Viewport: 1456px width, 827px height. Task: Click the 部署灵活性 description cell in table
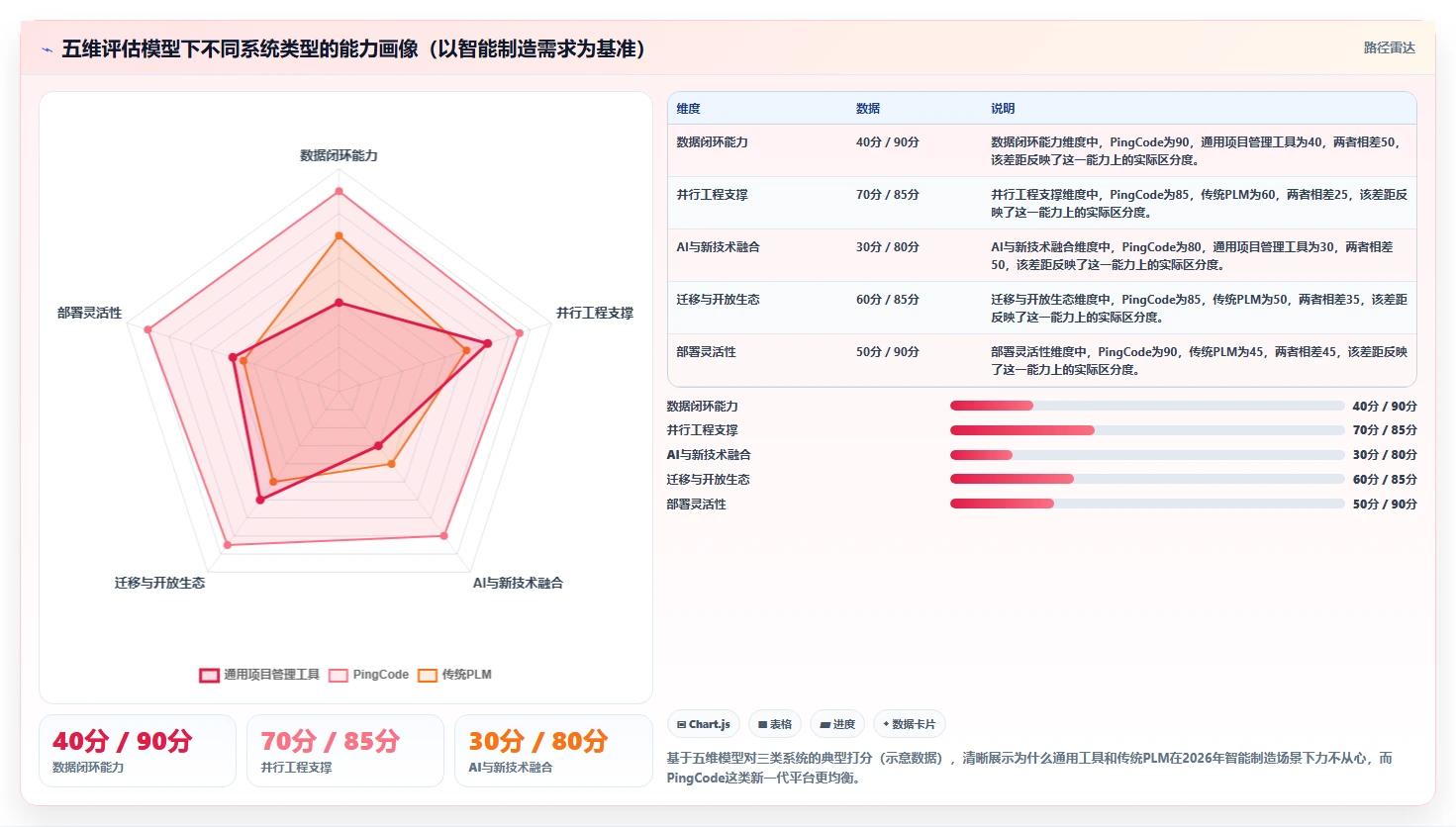(1199, 361)
